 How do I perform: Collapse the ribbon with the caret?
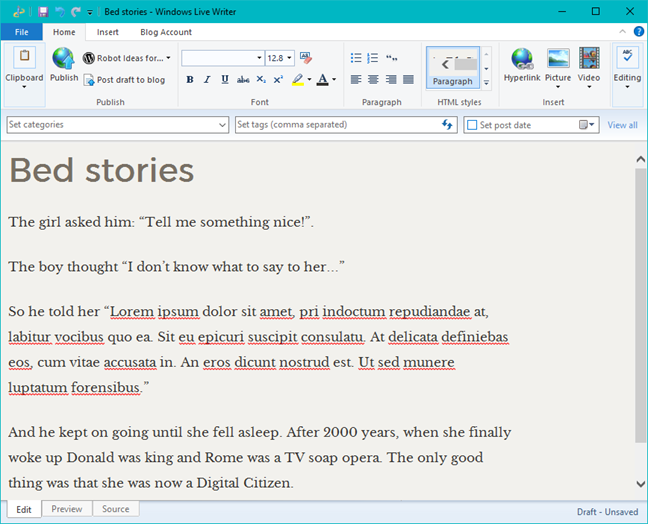pos(622,31)
